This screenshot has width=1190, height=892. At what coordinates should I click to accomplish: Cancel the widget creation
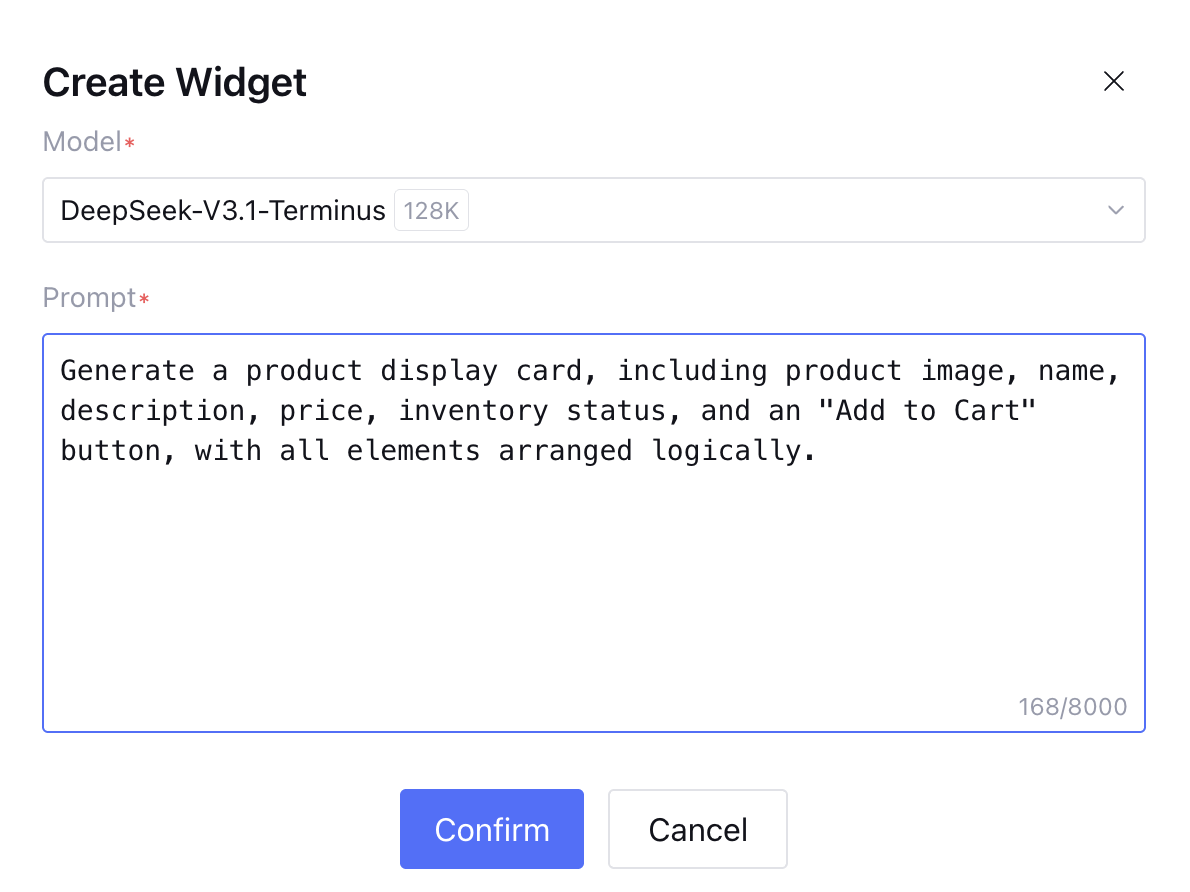coord(697,829)
